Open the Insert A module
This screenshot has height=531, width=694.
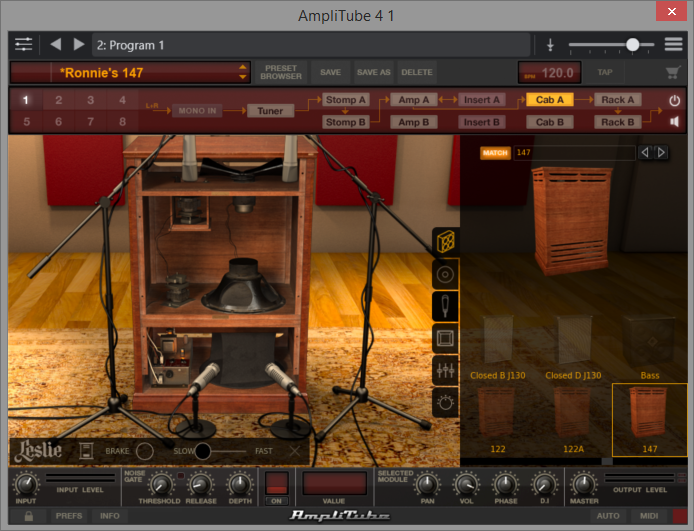[482, 100]
